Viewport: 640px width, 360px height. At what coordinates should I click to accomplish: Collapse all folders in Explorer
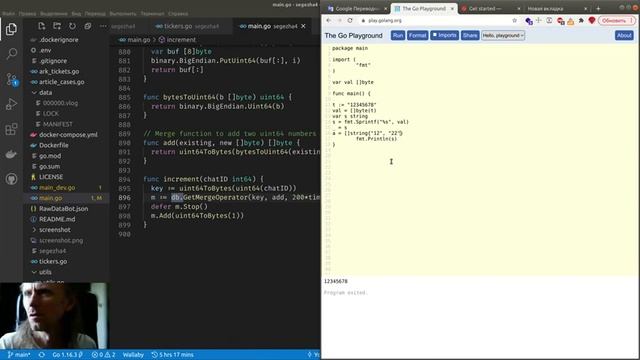pos(88,26)
